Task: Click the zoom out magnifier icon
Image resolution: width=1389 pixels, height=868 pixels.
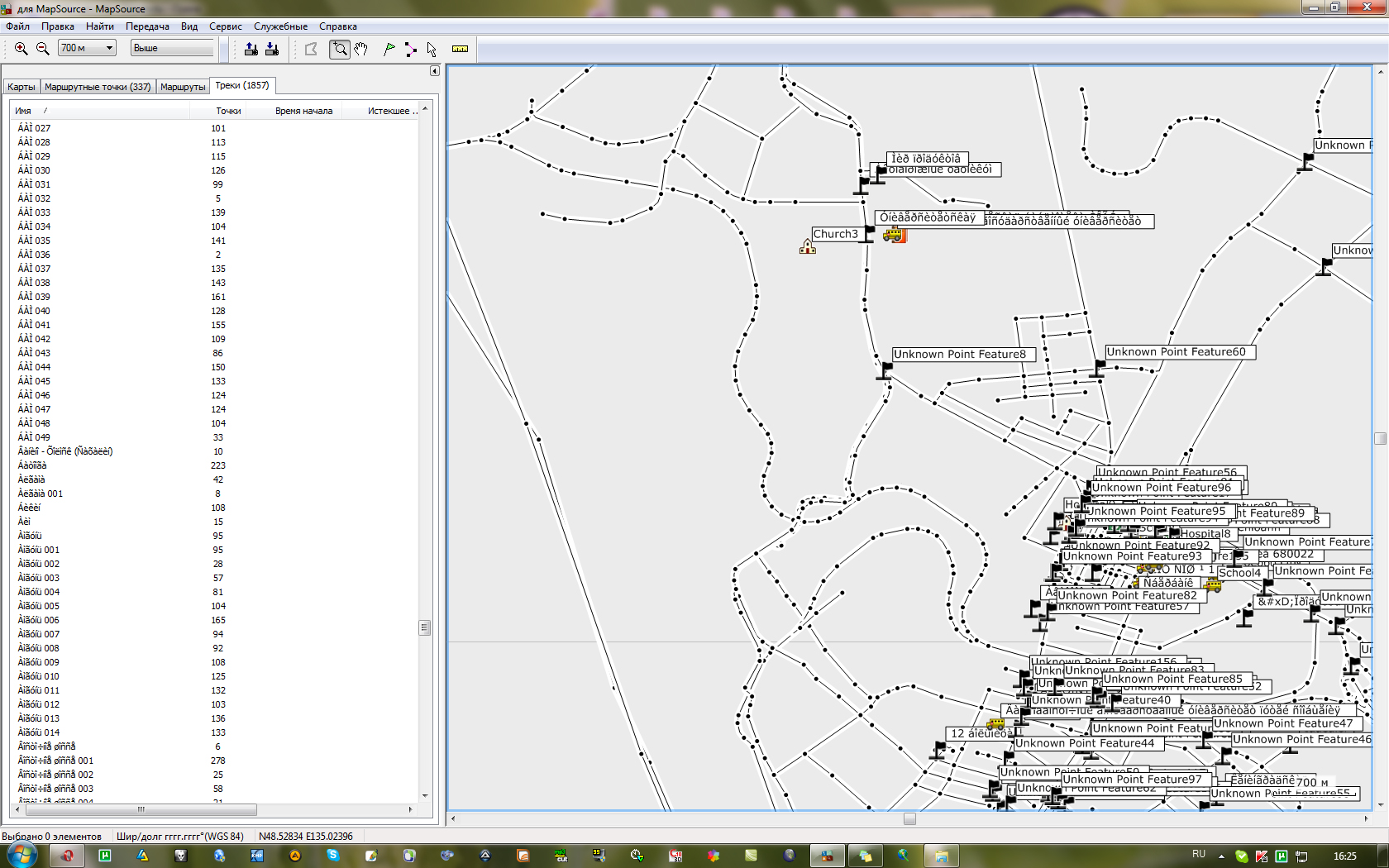Action: pos(43,49)
